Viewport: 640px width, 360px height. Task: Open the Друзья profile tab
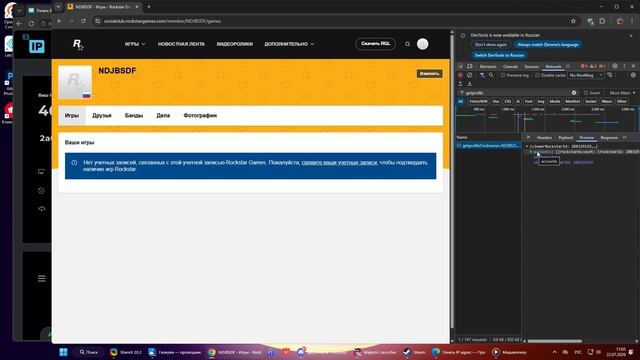[x=102, y=116]
